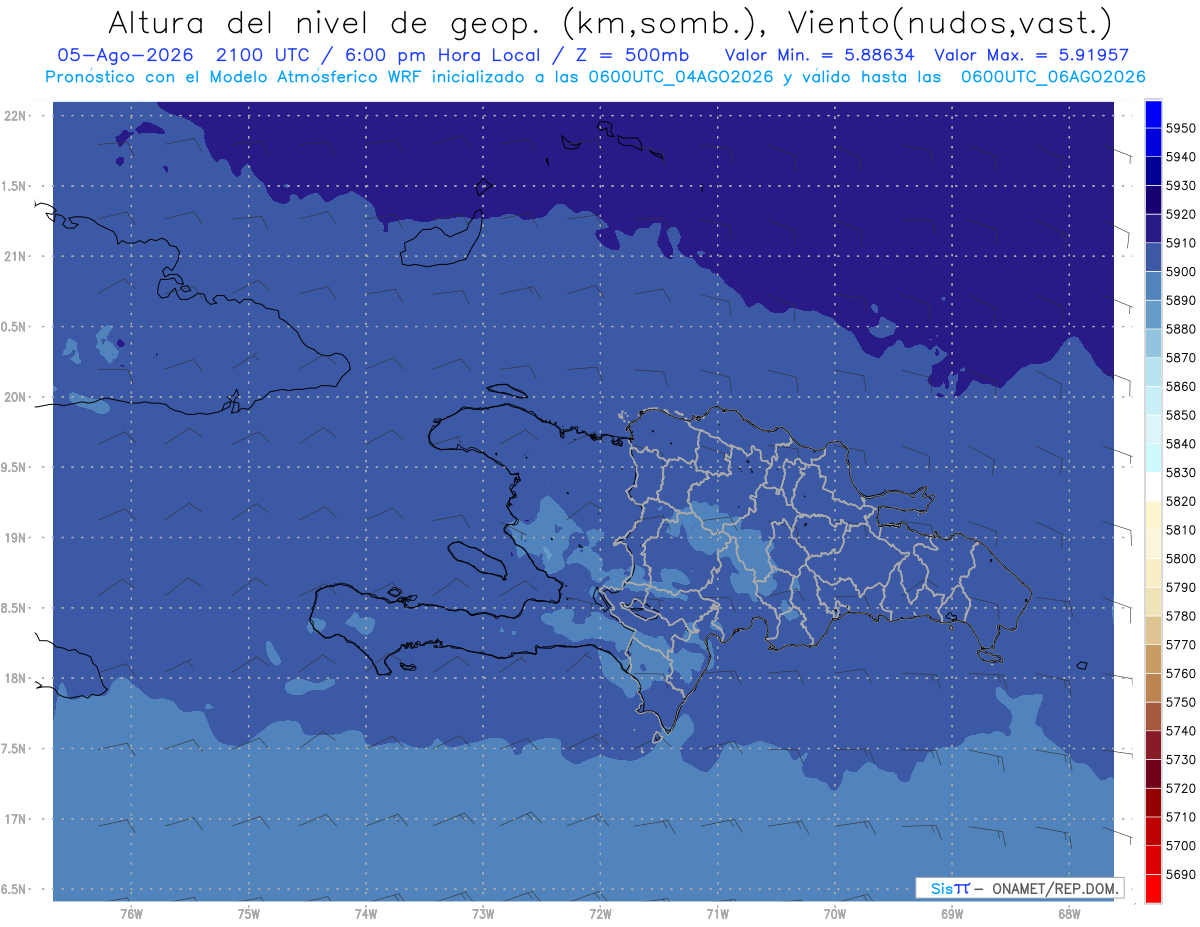Select the color swatch between 5920 and 5910
Viewport: 1200px width, 927px height.
click(x=1153, y=228)
